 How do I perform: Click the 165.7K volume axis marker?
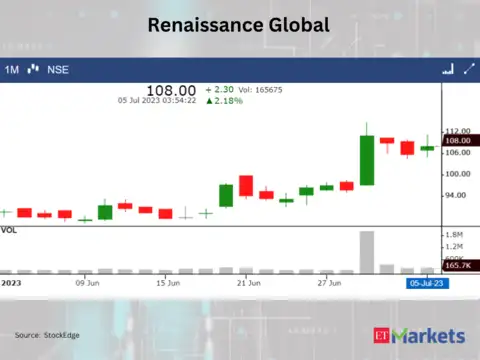(461, 265)
